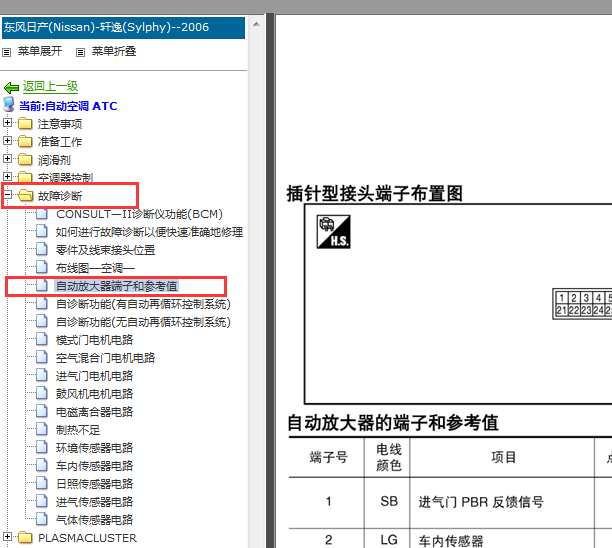Click the page icon beside 制热不足

tap(41, 429)
